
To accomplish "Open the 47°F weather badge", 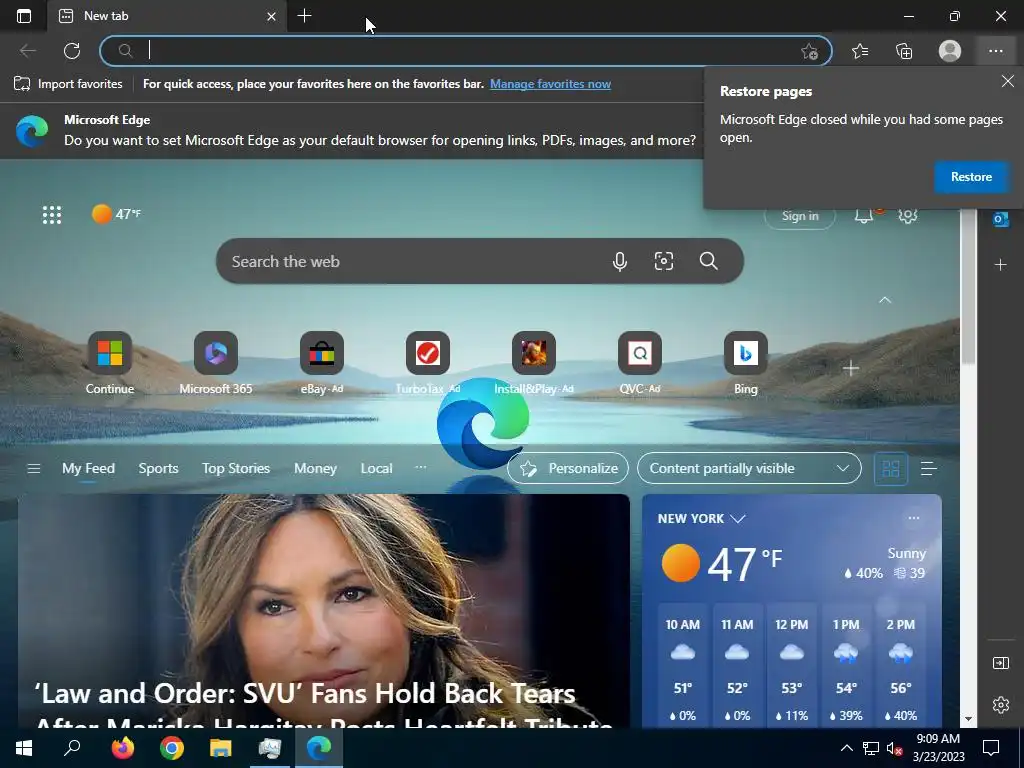I will pyautogui.click(x=116, y=214).
